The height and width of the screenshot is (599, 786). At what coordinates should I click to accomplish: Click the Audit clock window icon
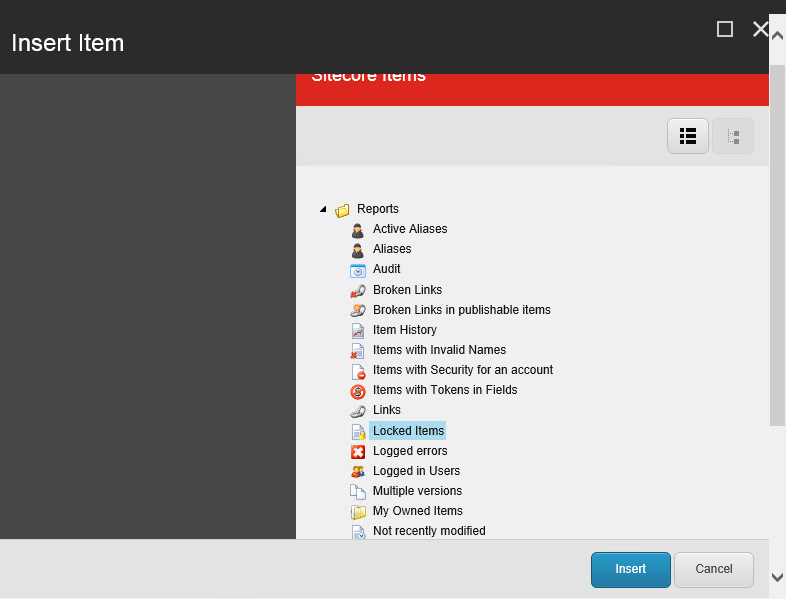tap(357, 271)
